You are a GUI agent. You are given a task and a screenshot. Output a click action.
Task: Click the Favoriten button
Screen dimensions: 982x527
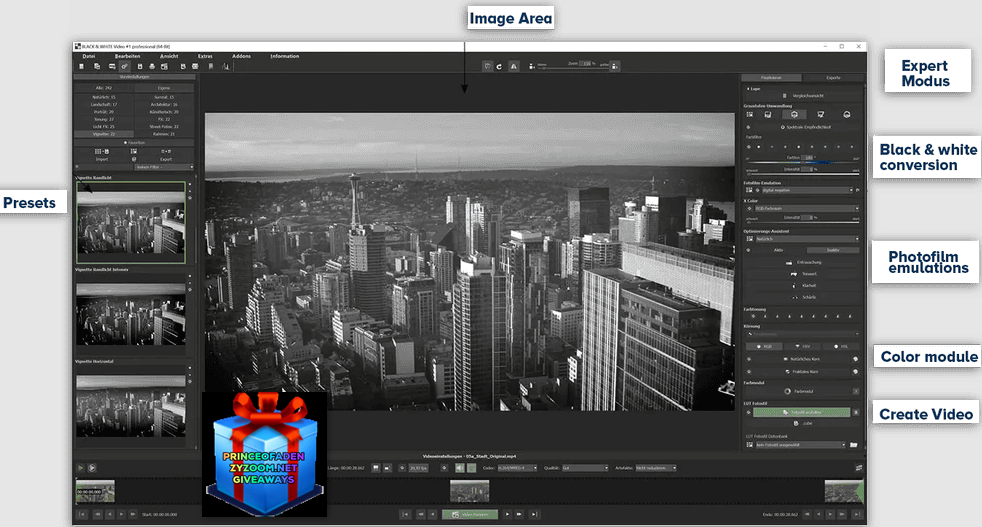click(134, 143)
